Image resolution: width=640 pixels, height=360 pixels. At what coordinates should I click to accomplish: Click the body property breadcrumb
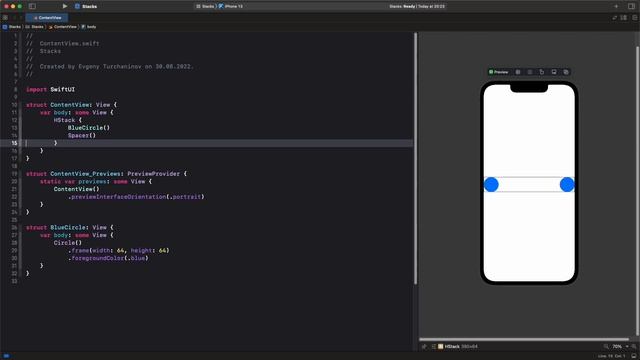click(89, 27)
